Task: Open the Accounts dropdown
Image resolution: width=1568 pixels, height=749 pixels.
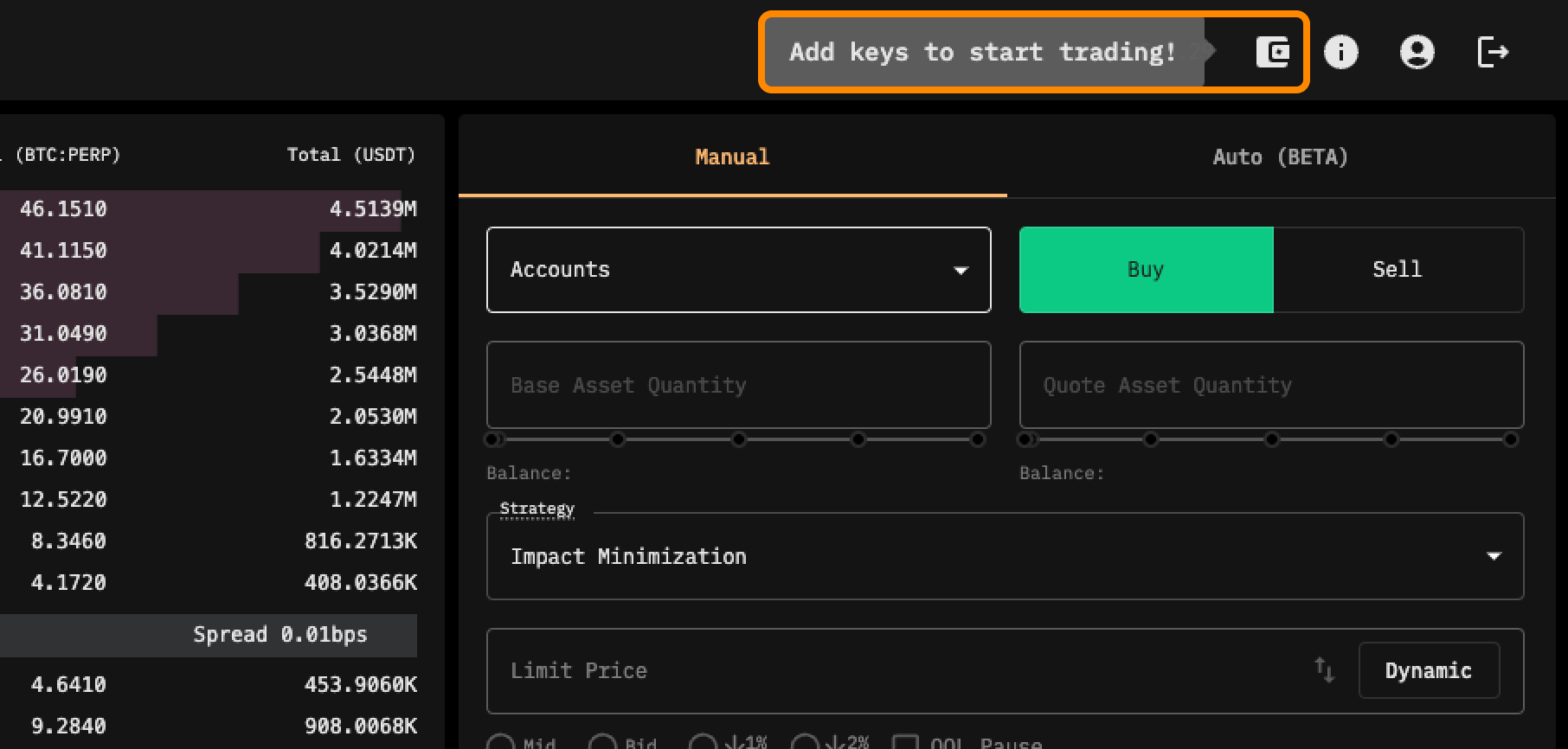Action: click(x=738, y=270)
